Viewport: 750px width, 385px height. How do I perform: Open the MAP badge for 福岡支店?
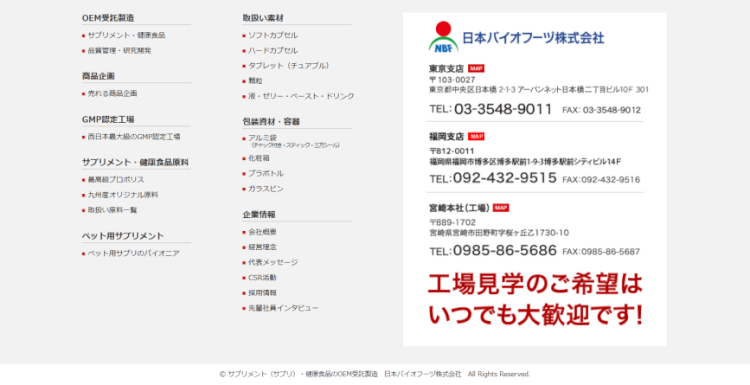(x=476, y=137)
